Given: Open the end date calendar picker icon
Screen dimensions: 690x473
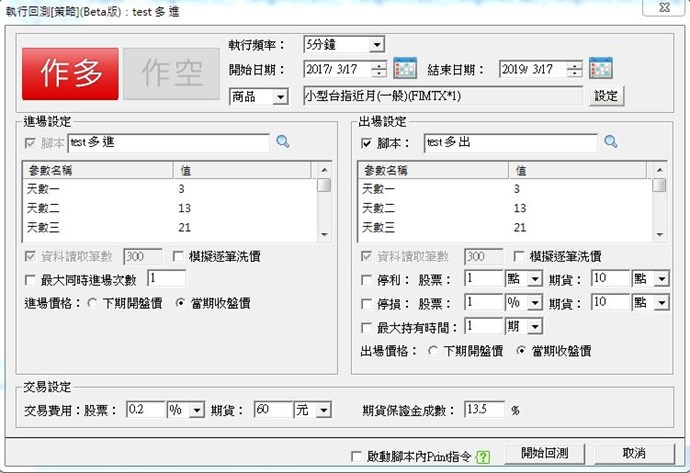Looking at the screenshot, I should pos(600,69).
